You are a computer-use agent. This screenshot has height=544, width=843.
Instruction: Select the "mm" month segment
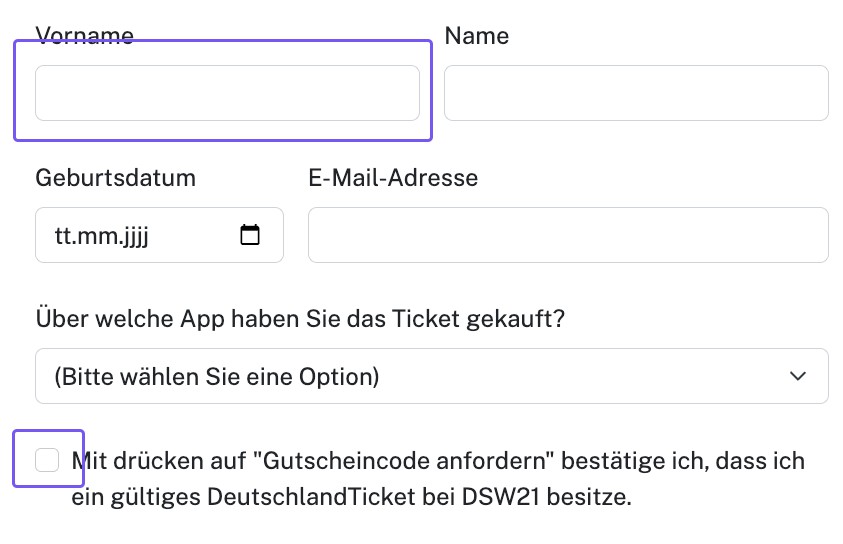pos(98,237)
